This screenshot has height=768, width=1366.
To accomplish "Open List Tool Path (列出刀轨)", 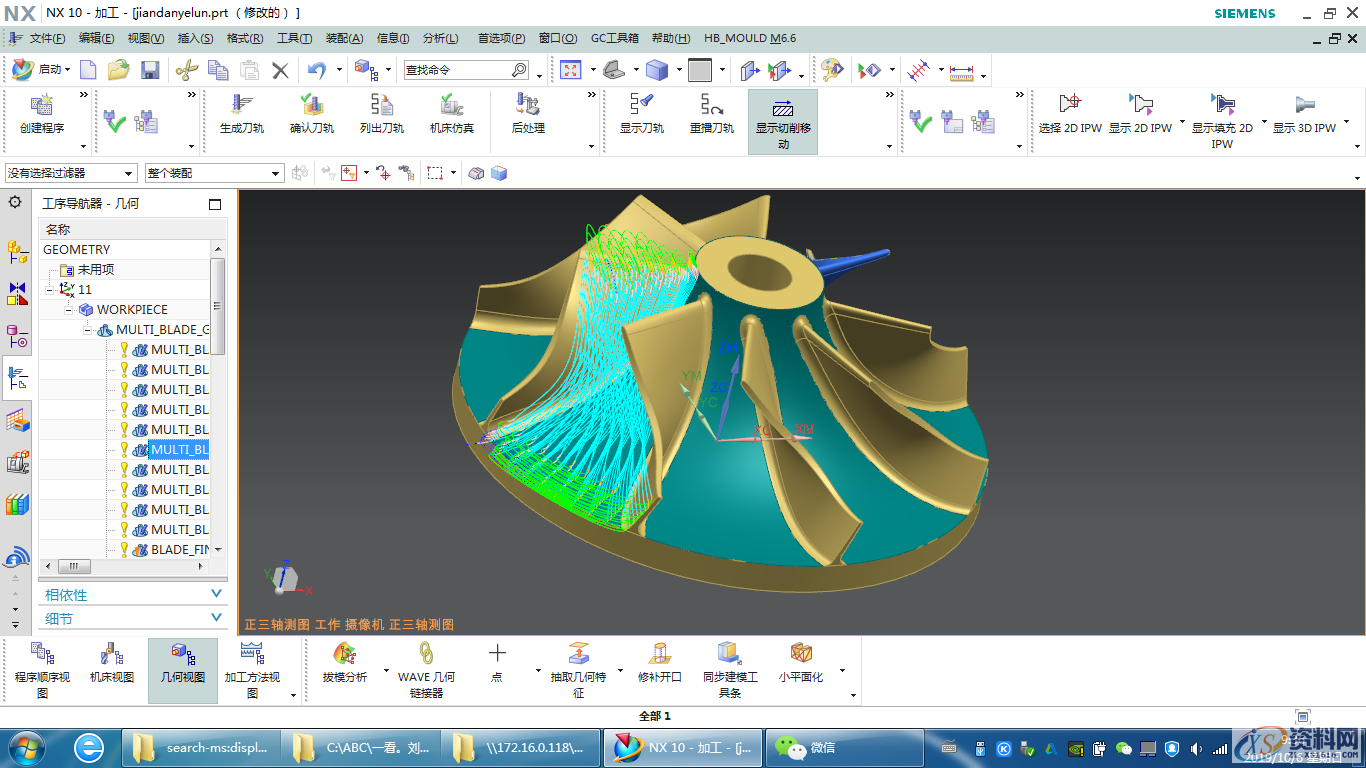I will pos(381,107).
